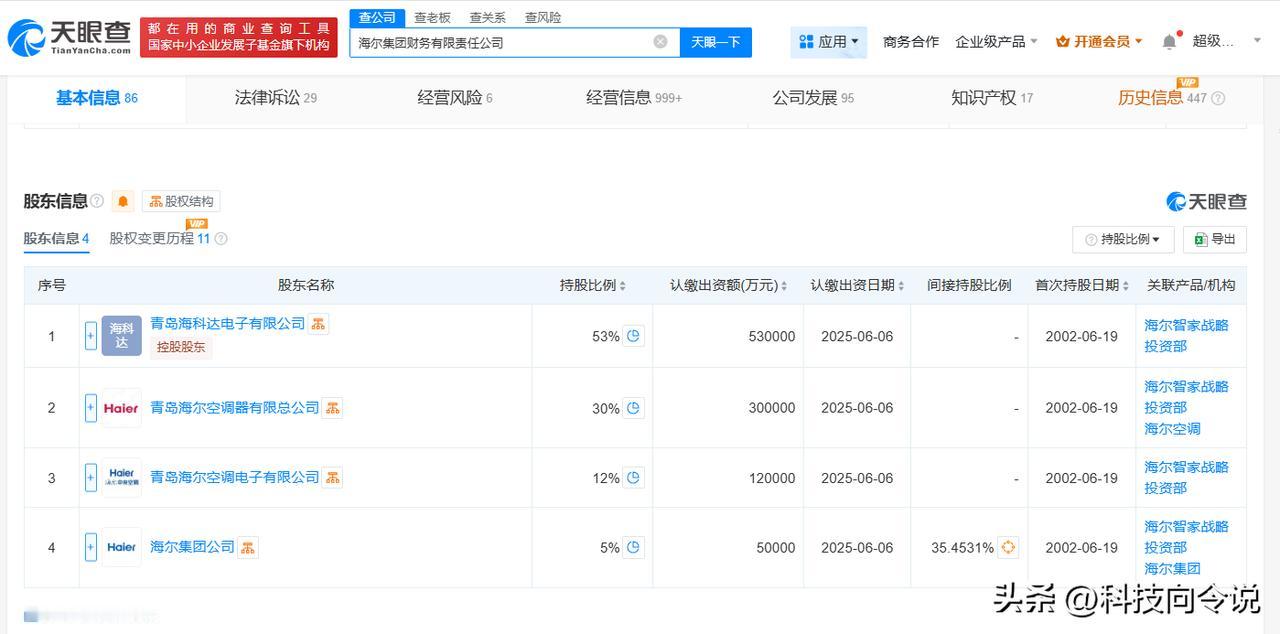Open the 历史信息 VIP tab

point(1162,98)
